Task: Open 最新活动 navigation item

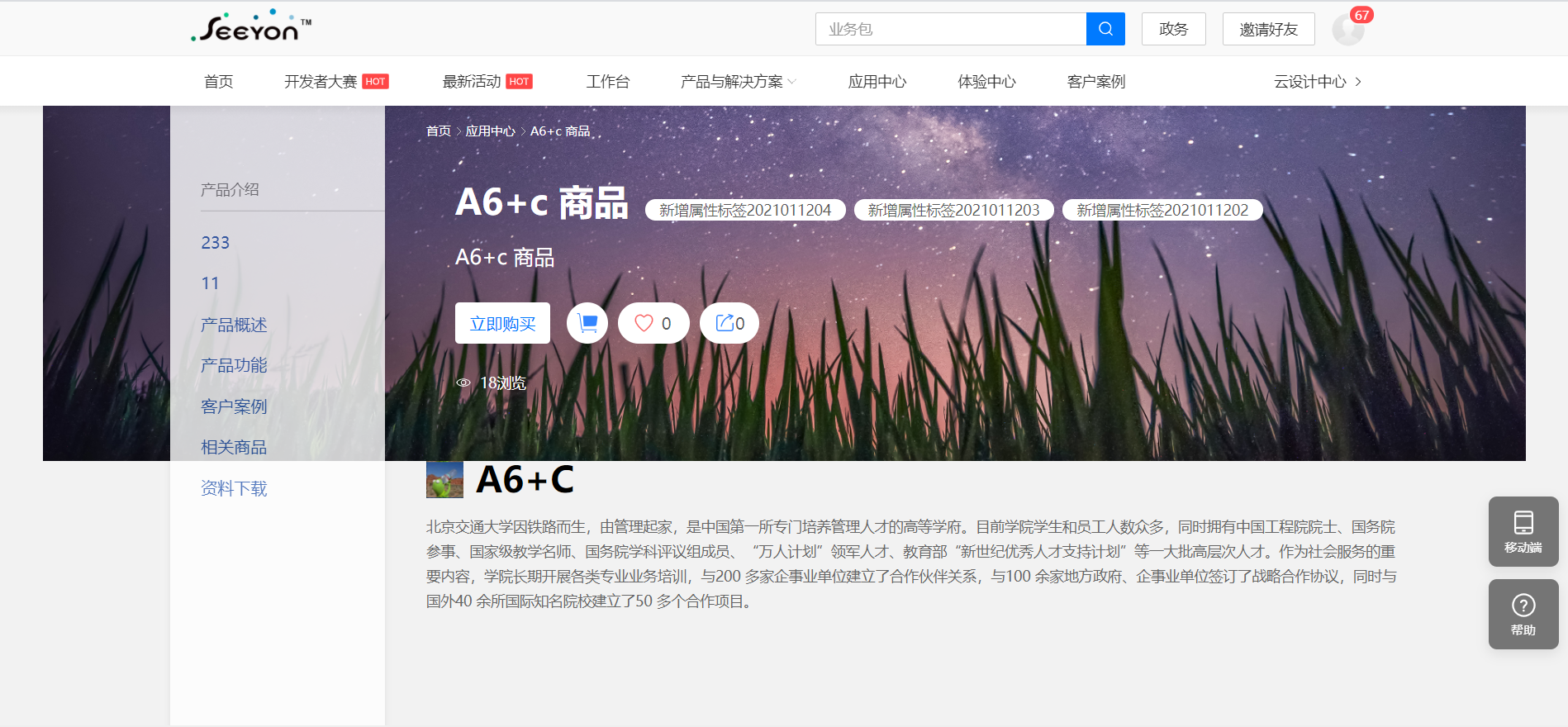Action: pyautogui.click(x=472, y=81)
